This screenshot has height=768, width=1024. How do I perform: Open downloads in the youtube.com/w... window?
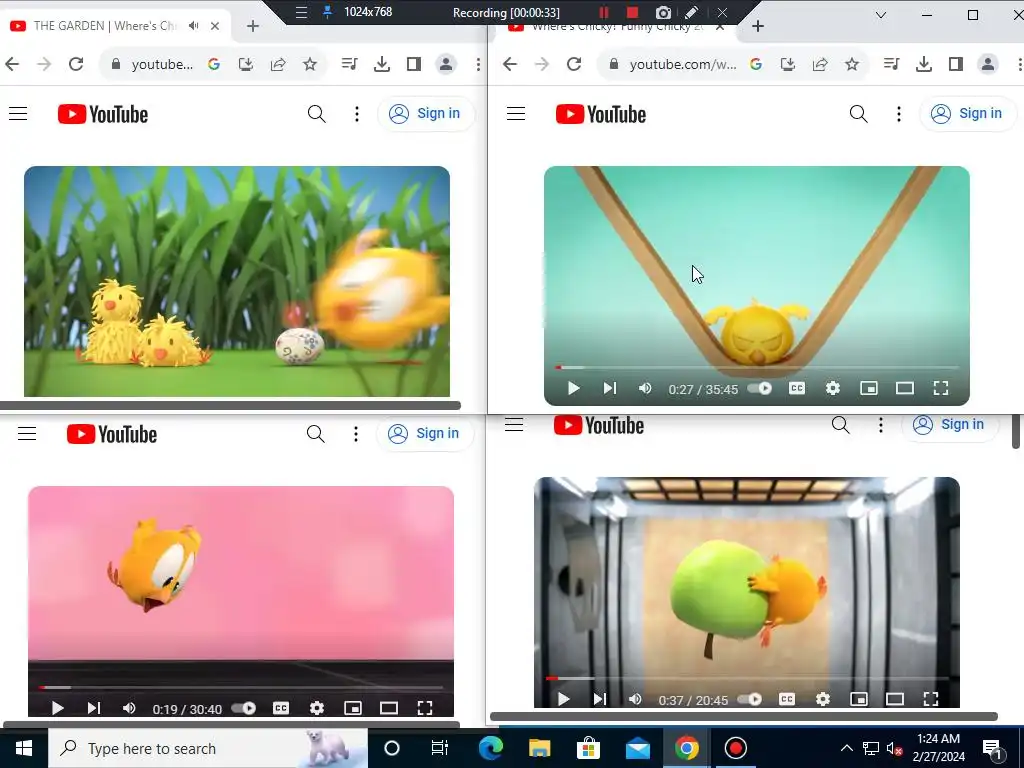click(923, 64)
